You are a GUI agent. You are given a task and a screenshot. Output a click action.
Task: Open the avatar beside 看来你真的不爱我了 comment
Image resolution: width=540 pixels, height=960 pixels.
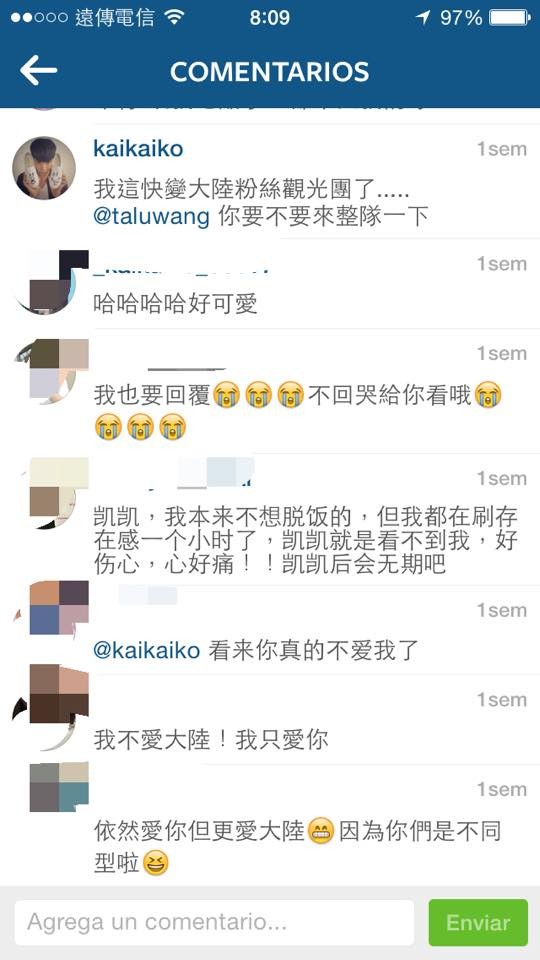point(51,610)
